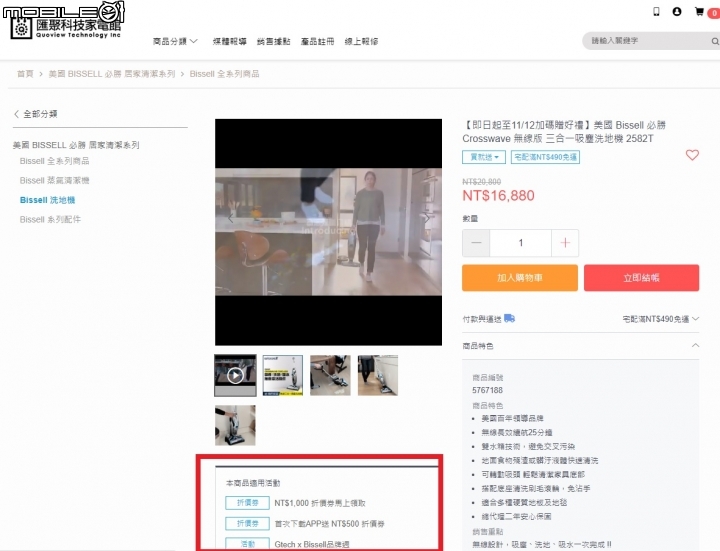Click the 無線長效續航25分鐘 feature line
720x551 pixels.
[x=517, y=433]
